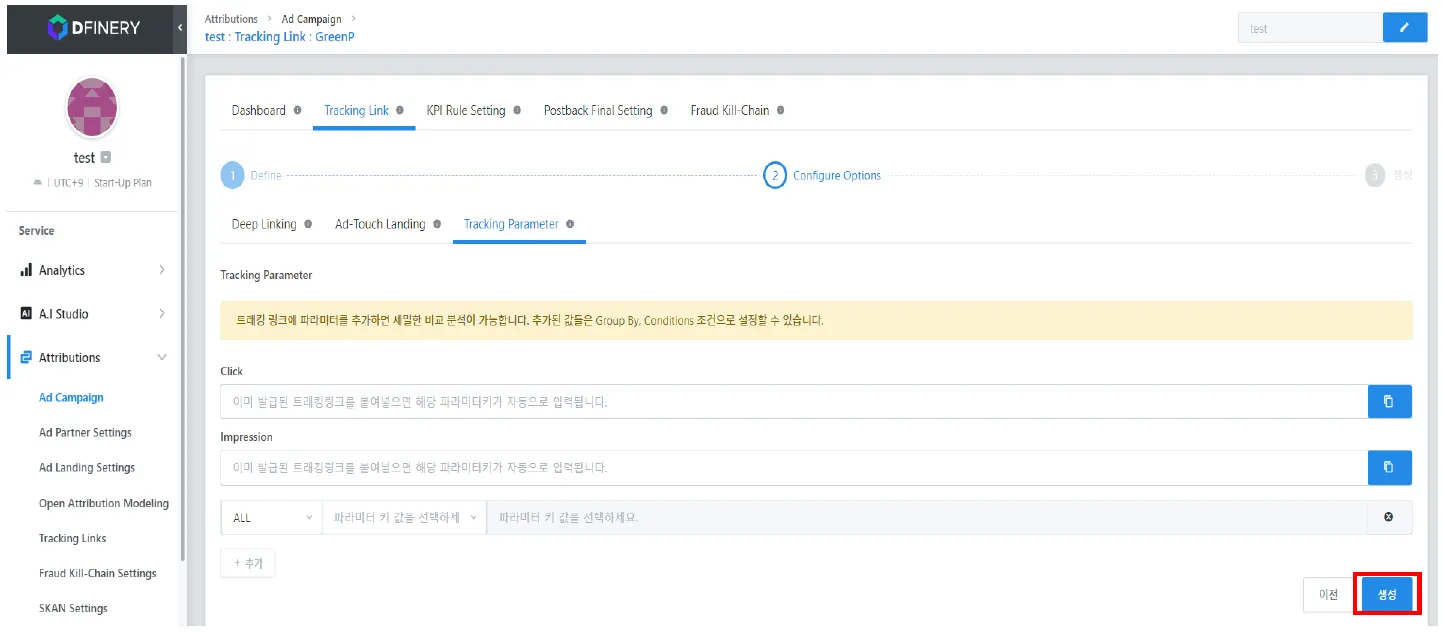Collapse the sidebar with the arrow toggle
Image resolution: width=1443 pixels, height=634 pixels.
click(x=180, y=27)
